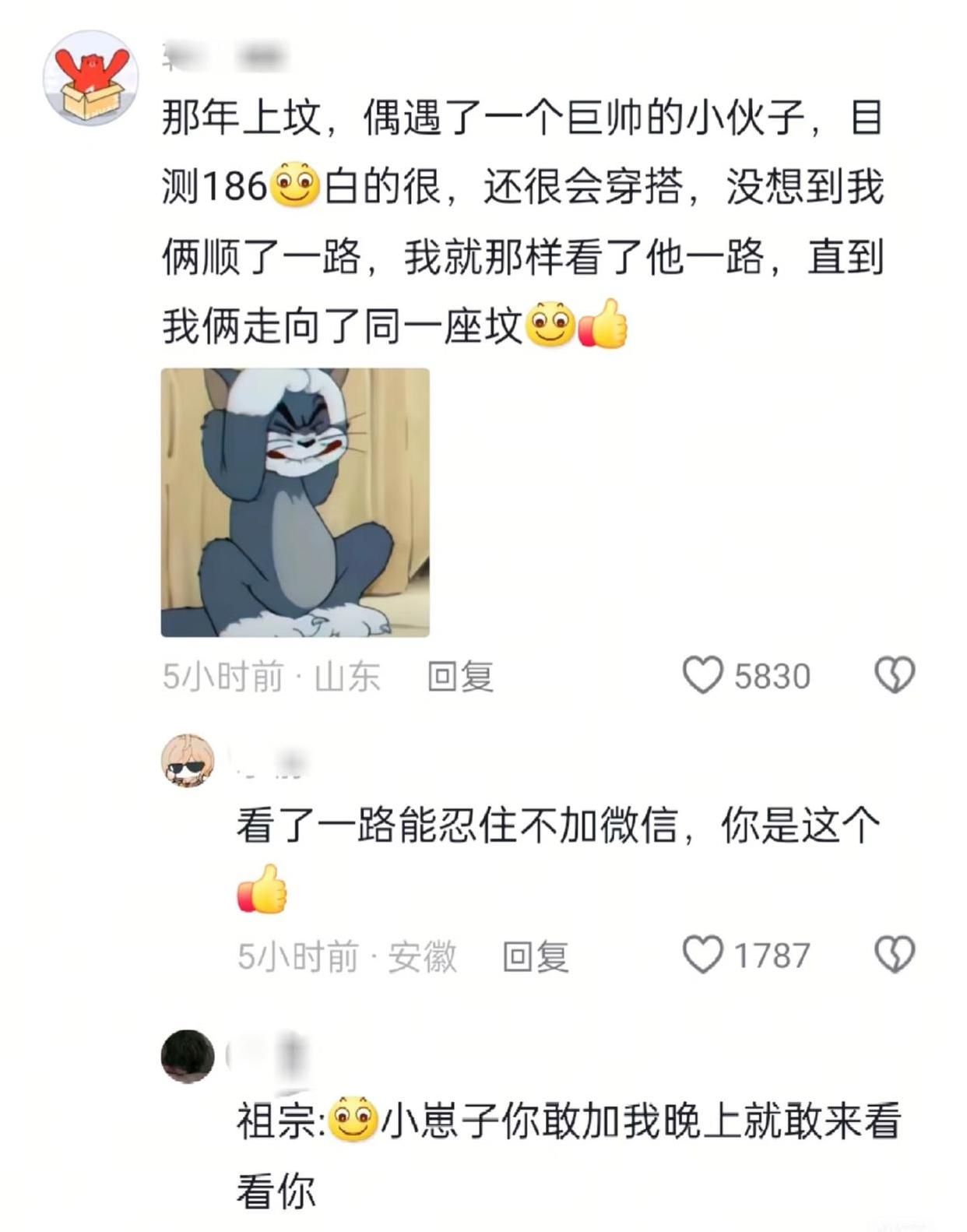Dislike the top comment with broken heart

[x=895, y=675]
